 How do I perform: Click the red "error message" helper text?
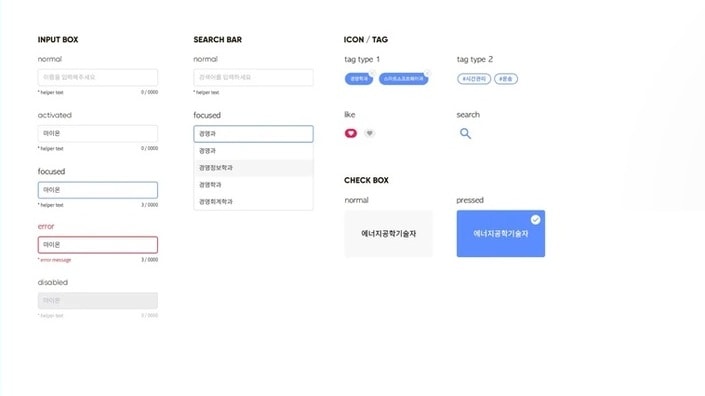[54, 260]
